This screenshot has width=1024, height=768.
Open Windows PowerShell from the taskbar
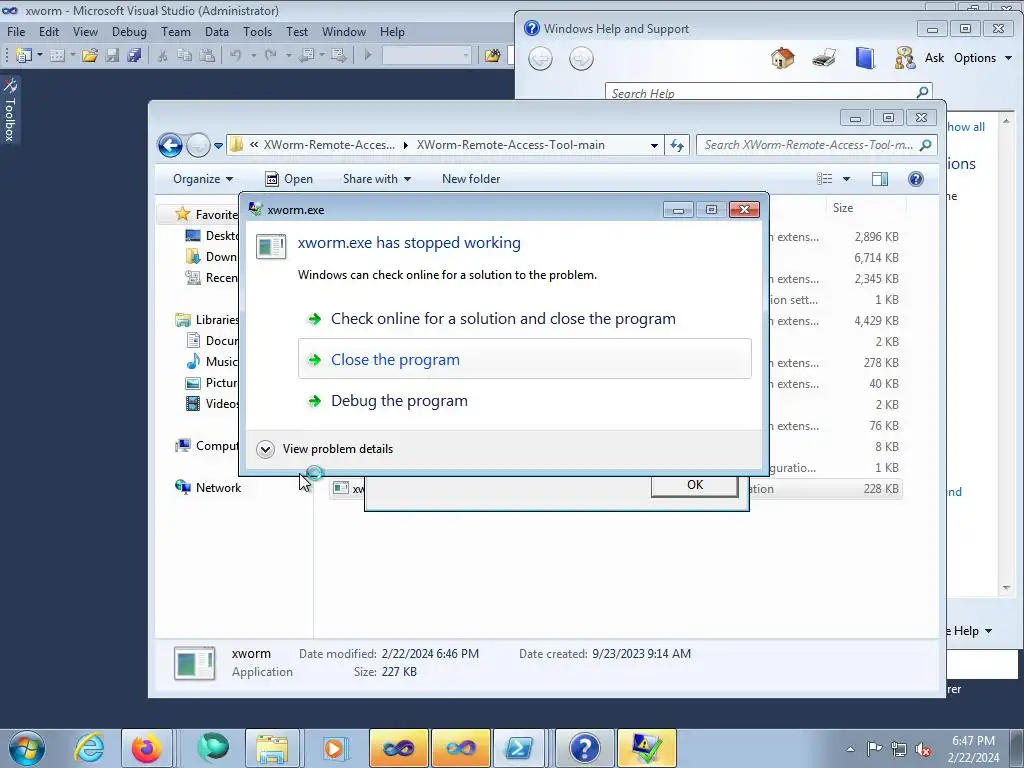tap(519, 748)
